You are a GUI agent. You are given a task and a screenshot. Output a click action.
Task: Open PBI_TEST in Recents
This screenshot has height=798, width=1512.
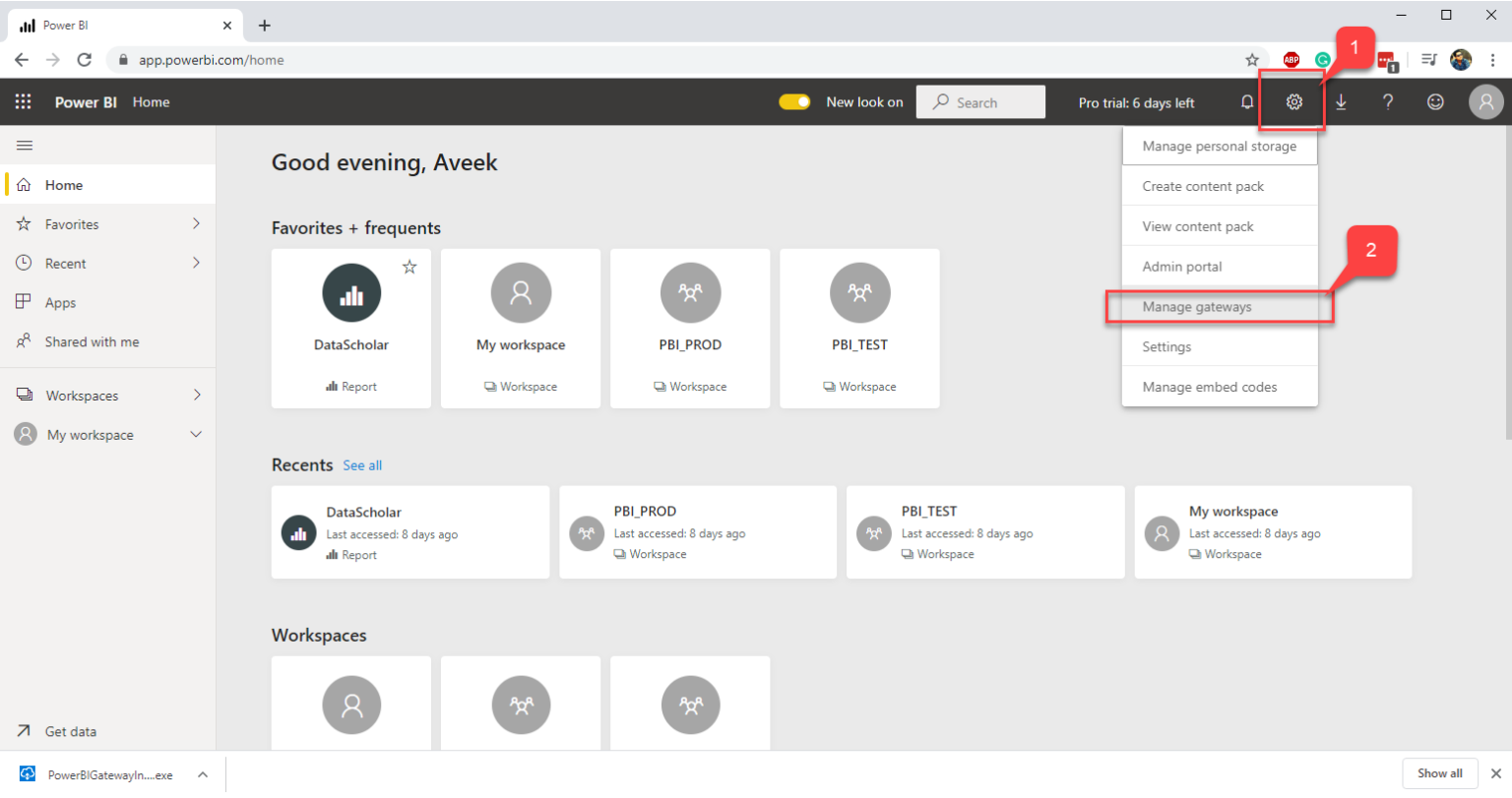point(985,532)
